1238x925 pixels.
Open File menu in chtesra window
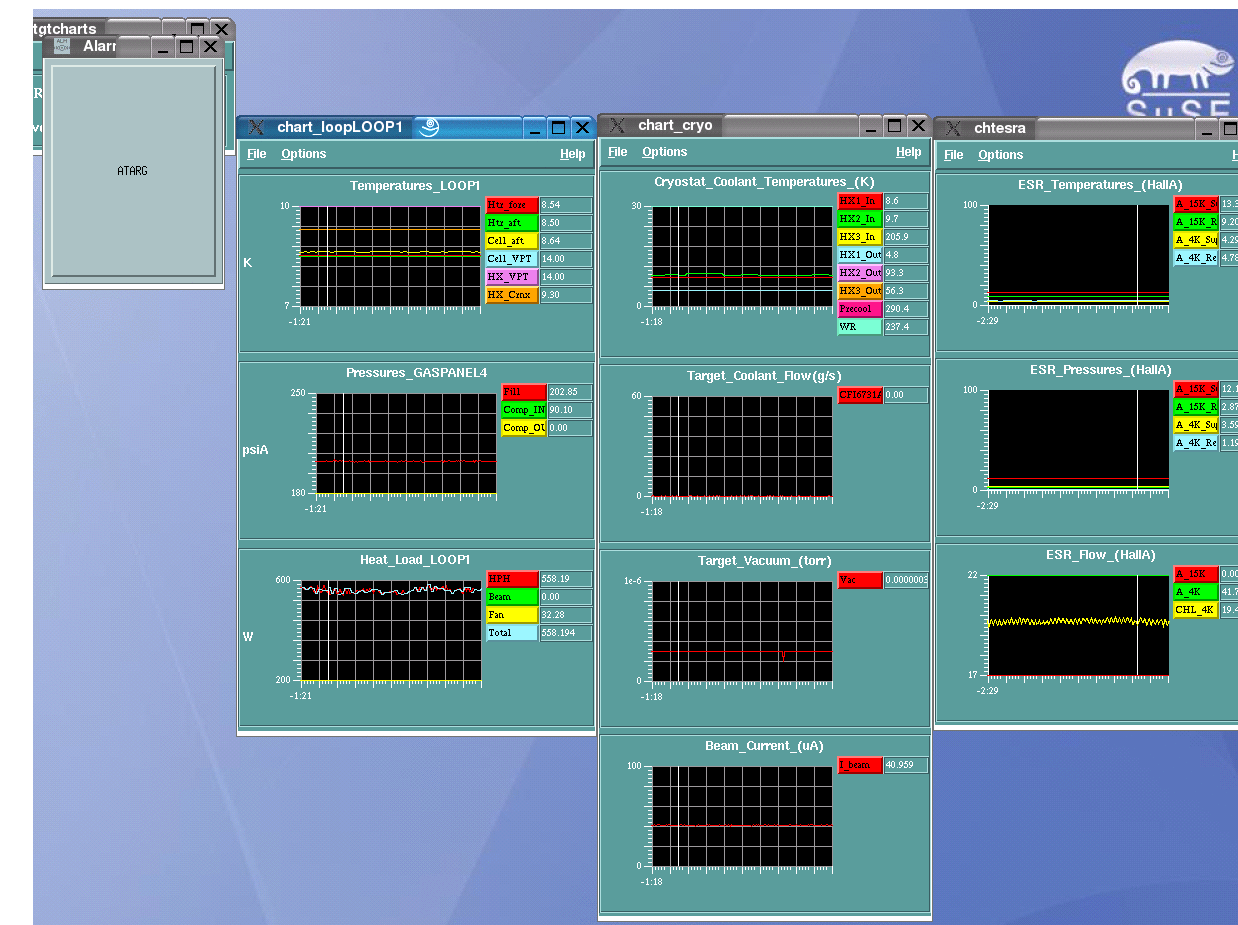954,155
